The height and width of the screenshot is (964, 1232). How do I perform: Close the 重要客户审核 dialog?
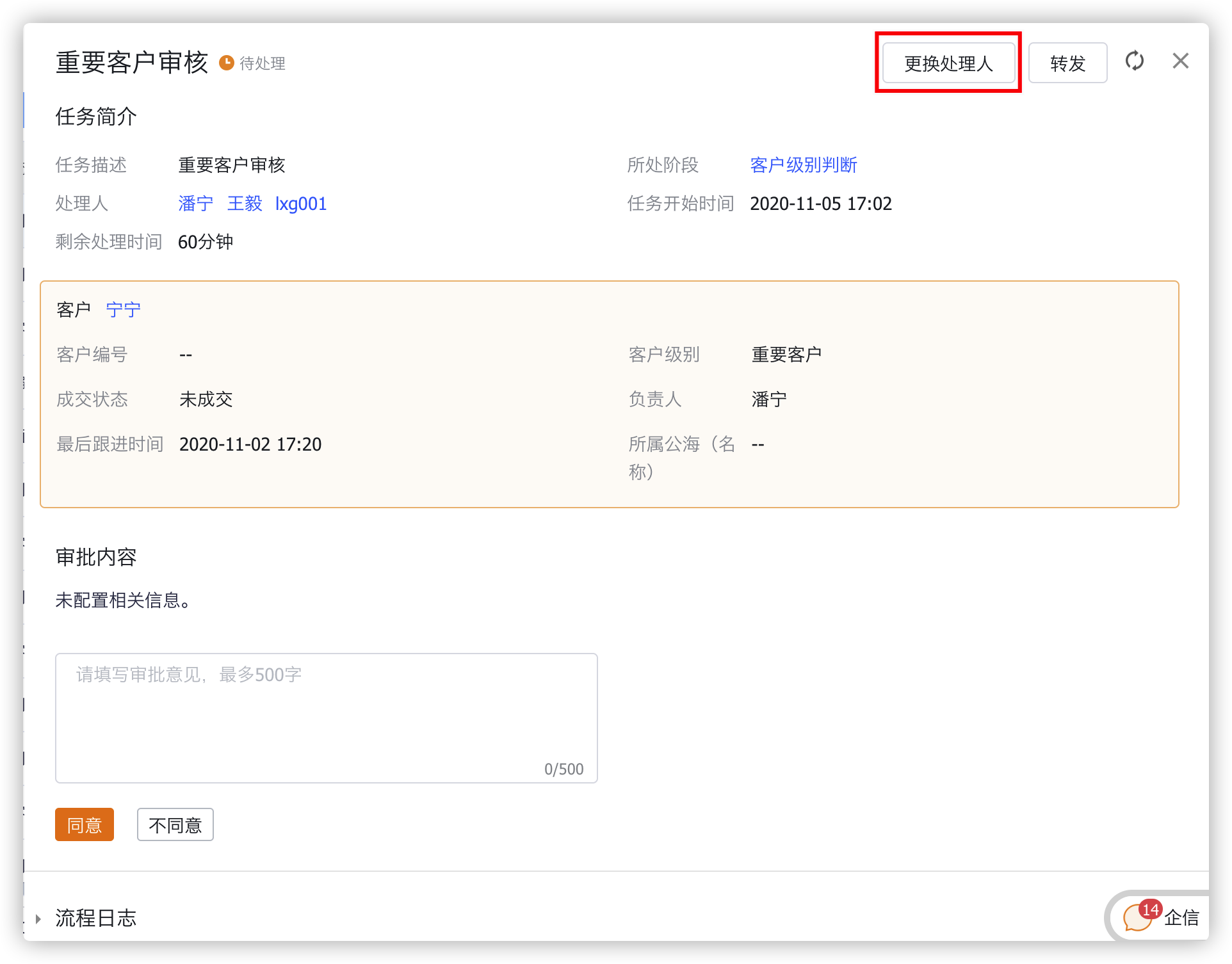coord(1180,61)
